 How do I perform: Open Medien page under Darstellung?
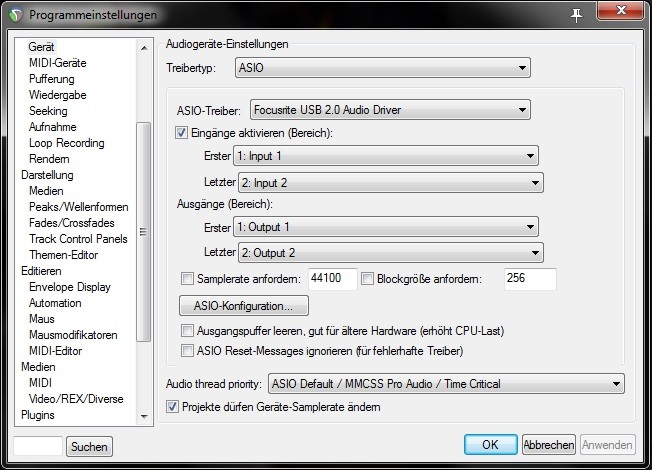pos(46,191)
